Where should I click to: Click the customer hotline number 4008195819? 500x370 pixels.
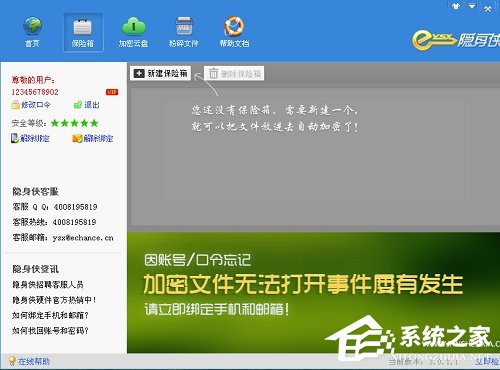tap(74, 222)
